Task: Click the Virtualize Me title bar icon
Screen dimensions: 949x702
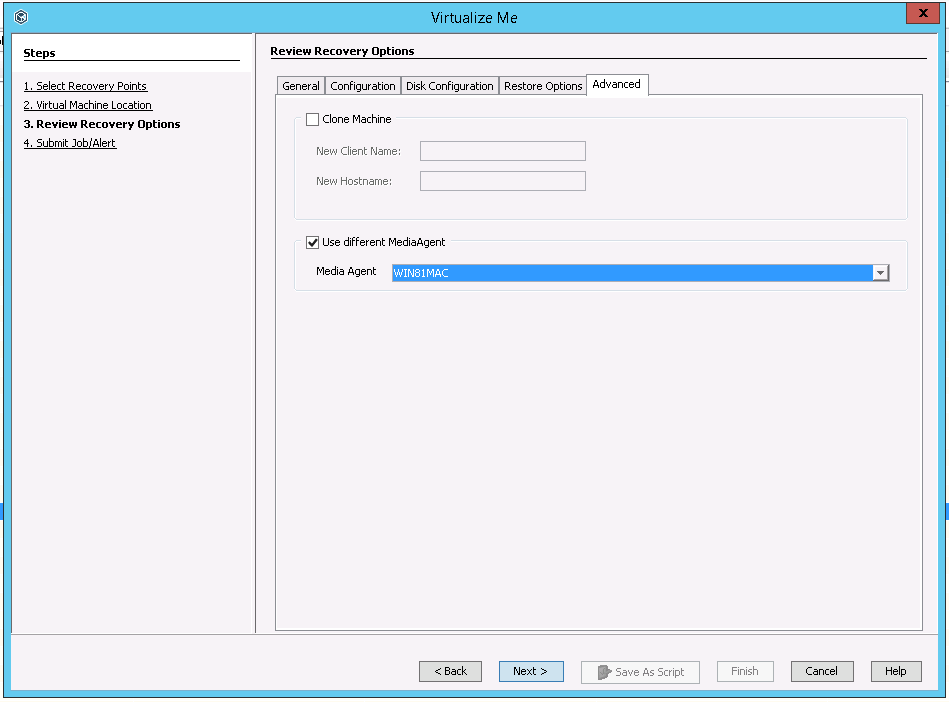Action: pos(21,17)
